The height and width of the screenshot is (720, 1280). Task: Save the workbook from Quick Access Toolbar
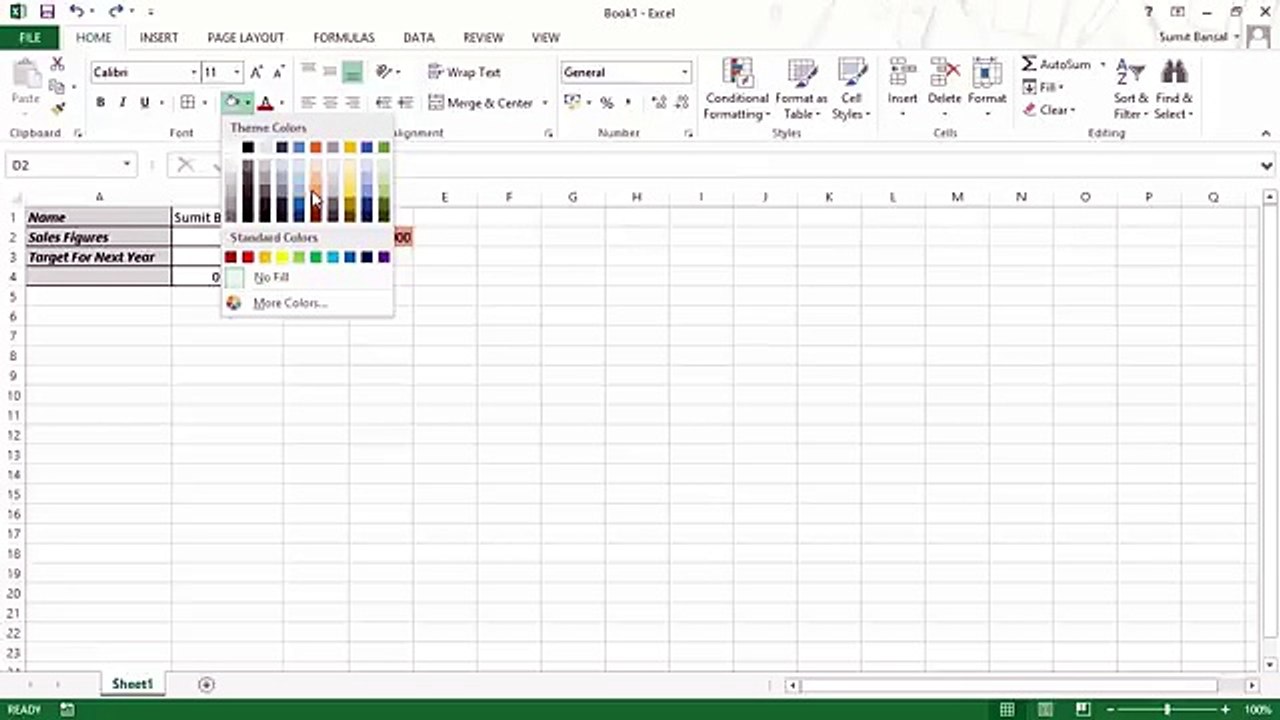[x=47, y=12]
